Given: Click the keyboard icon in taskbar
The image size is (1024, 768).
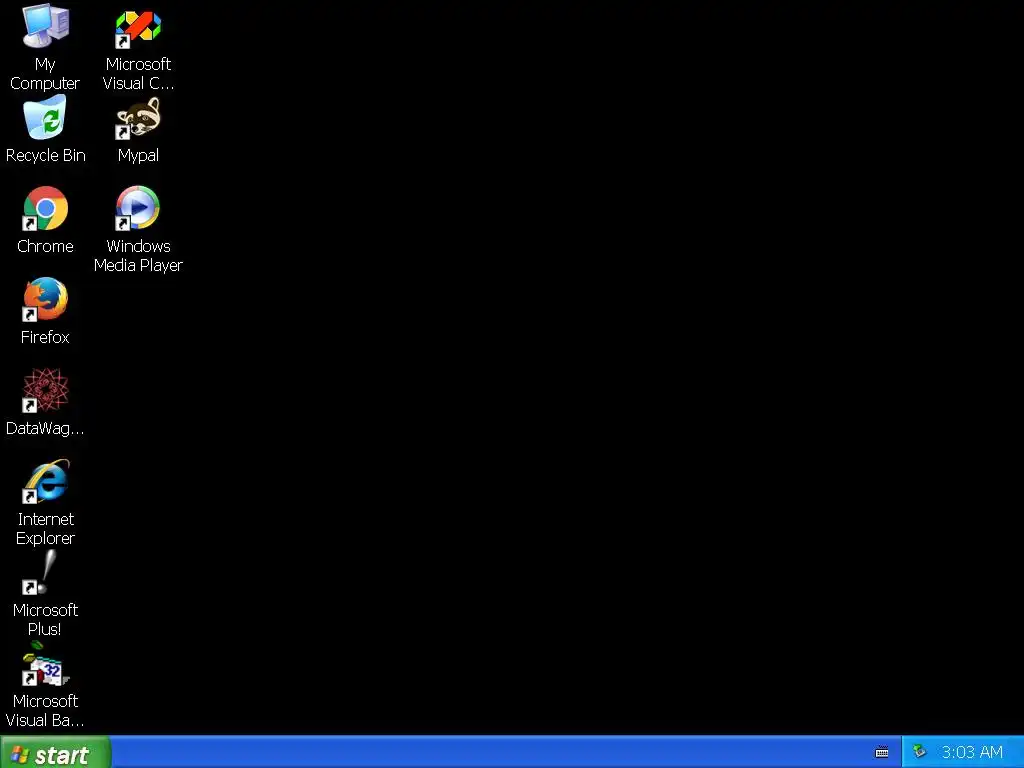Looking at the screenshot, I should click(x=882, y=753).
